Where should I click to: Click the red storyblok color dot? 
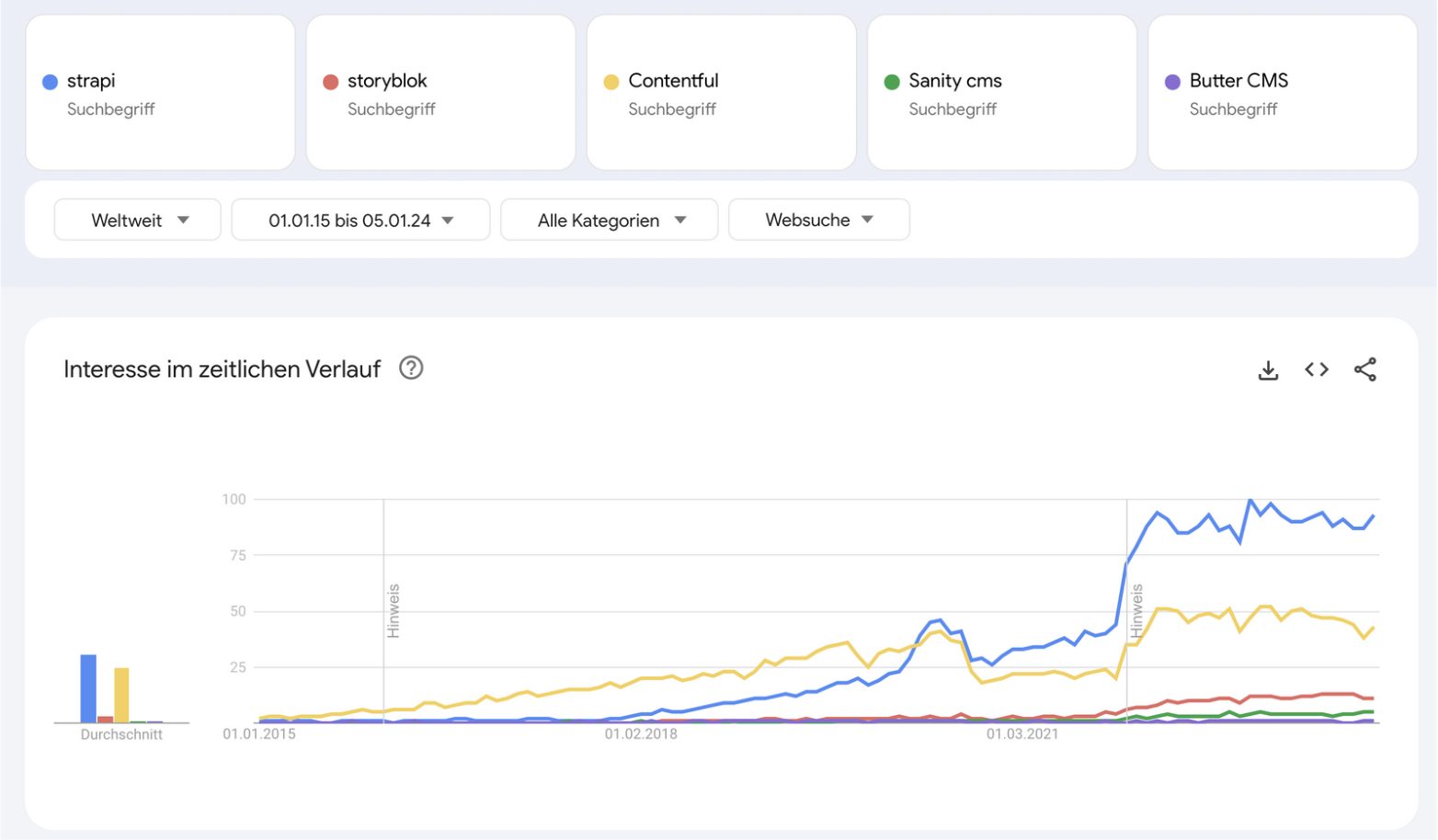[x=331, y=82]
